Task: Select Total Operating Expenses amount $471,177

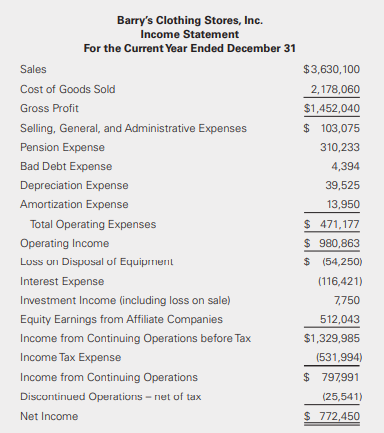Action: click(332, 224)
